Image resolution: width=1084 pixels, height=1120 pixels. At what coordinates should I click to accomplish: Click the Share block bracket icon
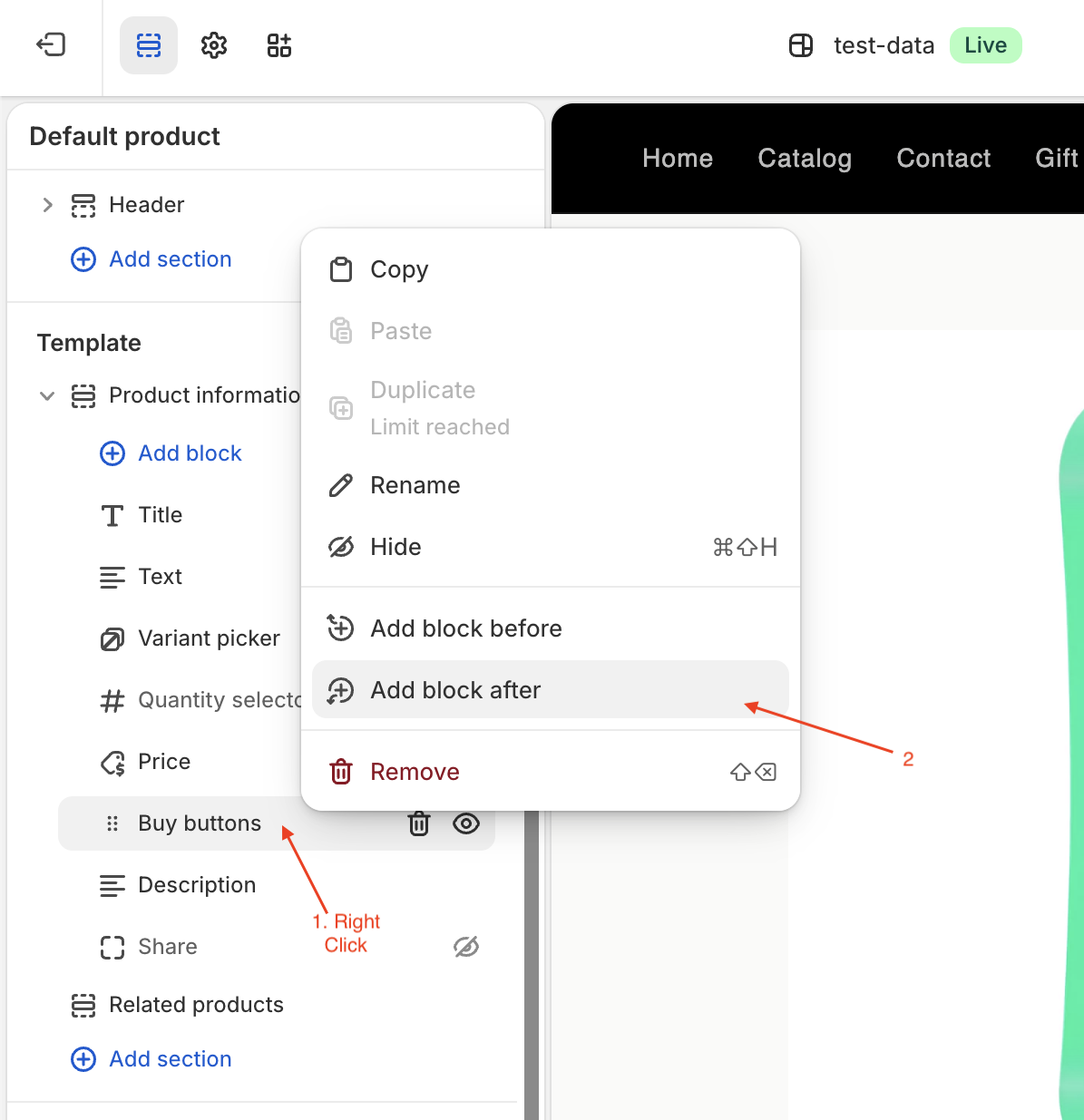112,947
